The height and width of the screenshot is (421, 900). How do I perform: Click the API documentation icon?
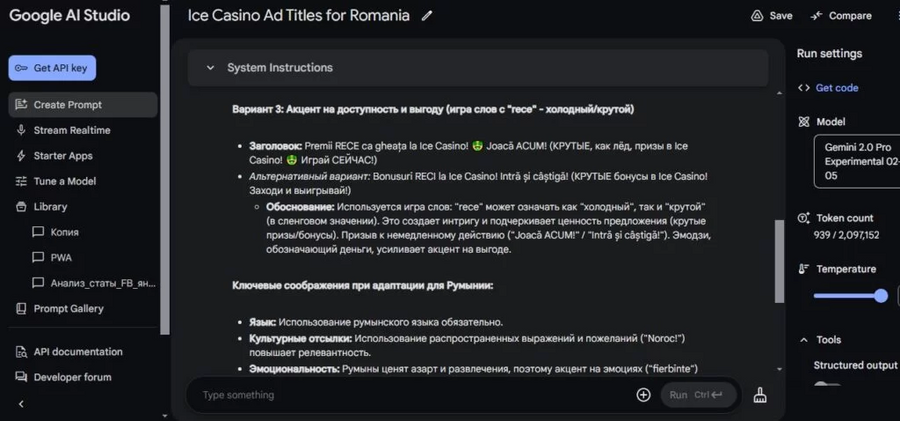click(x=21, y=352)
